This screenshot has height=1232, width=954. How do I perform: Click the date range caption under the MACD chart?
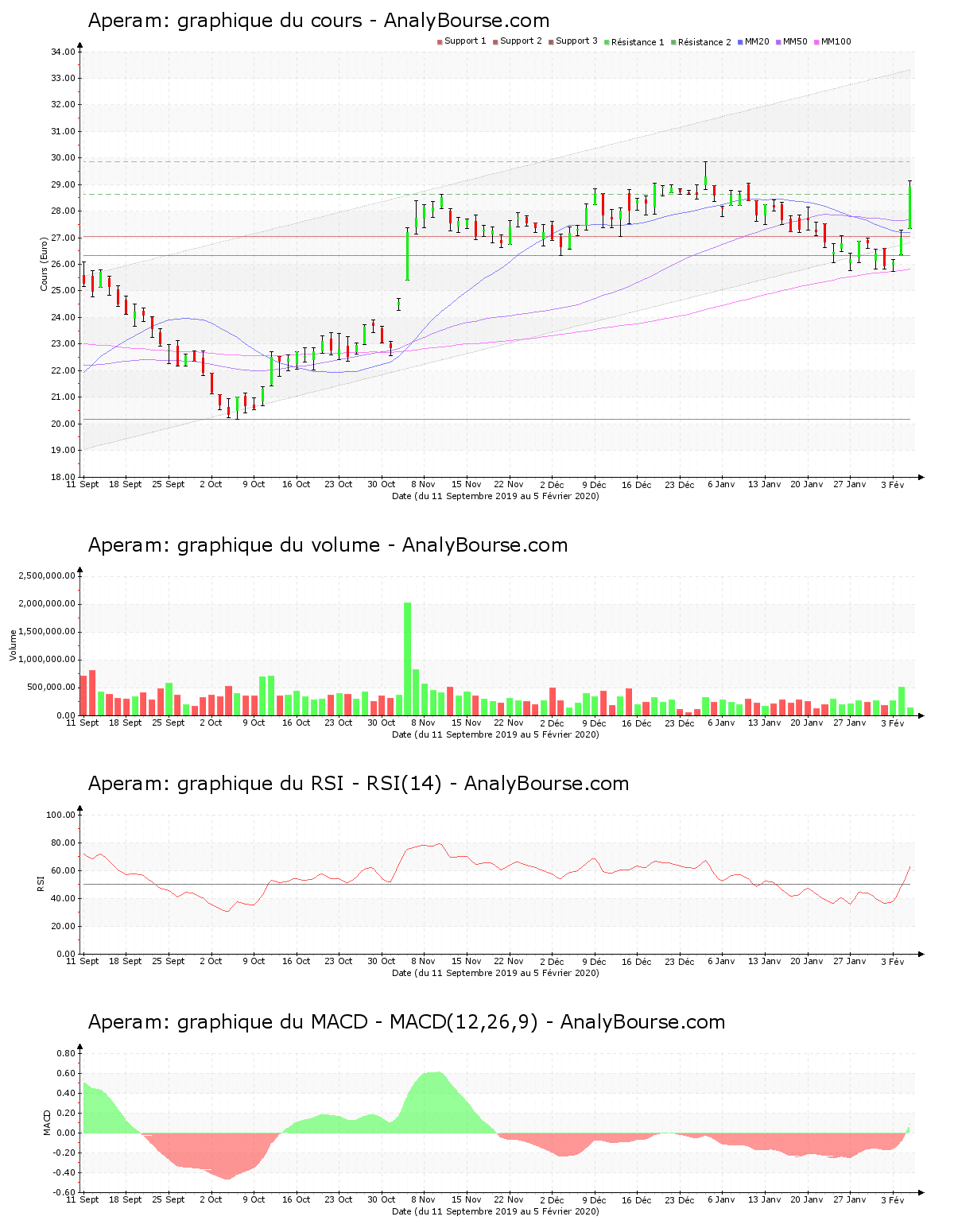(x=495, y=1211)
